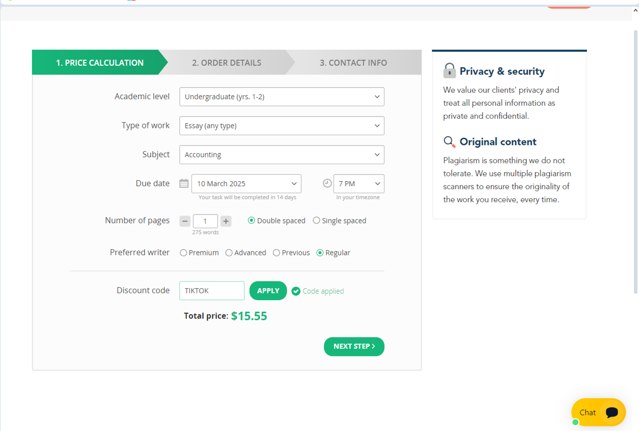Increase pages with the plus button
The image size is (639, 431).
(x=226, y=221)
